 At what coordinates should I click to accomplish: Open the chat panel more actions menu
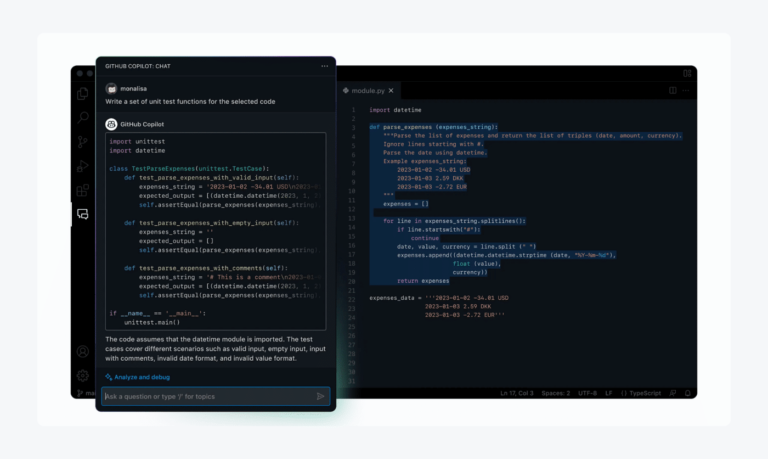(324, 66)
